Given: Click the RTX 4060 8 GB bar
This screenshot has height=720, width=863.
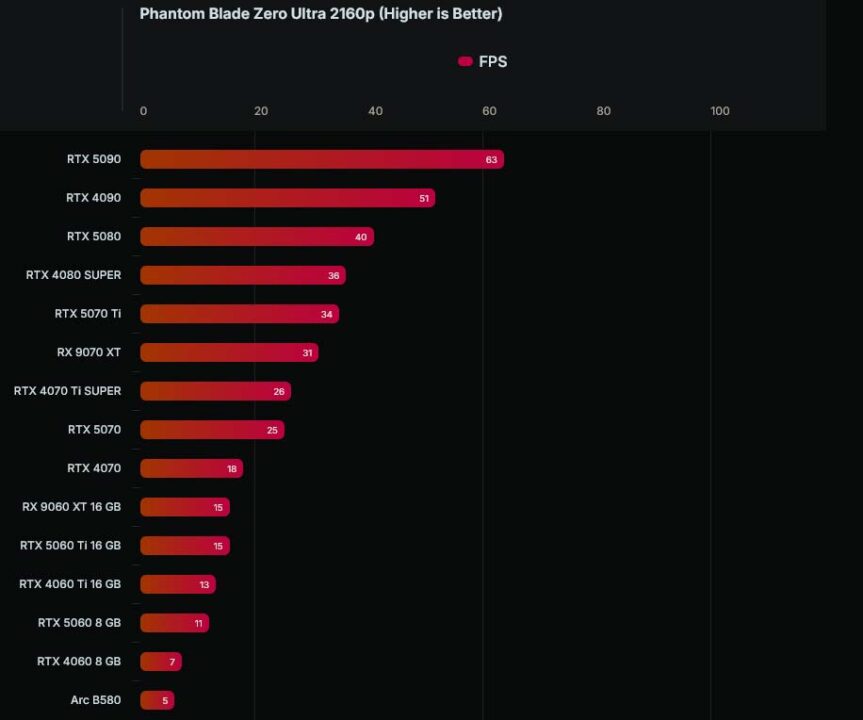Looking at the screenshot, I should click(161, 662).
